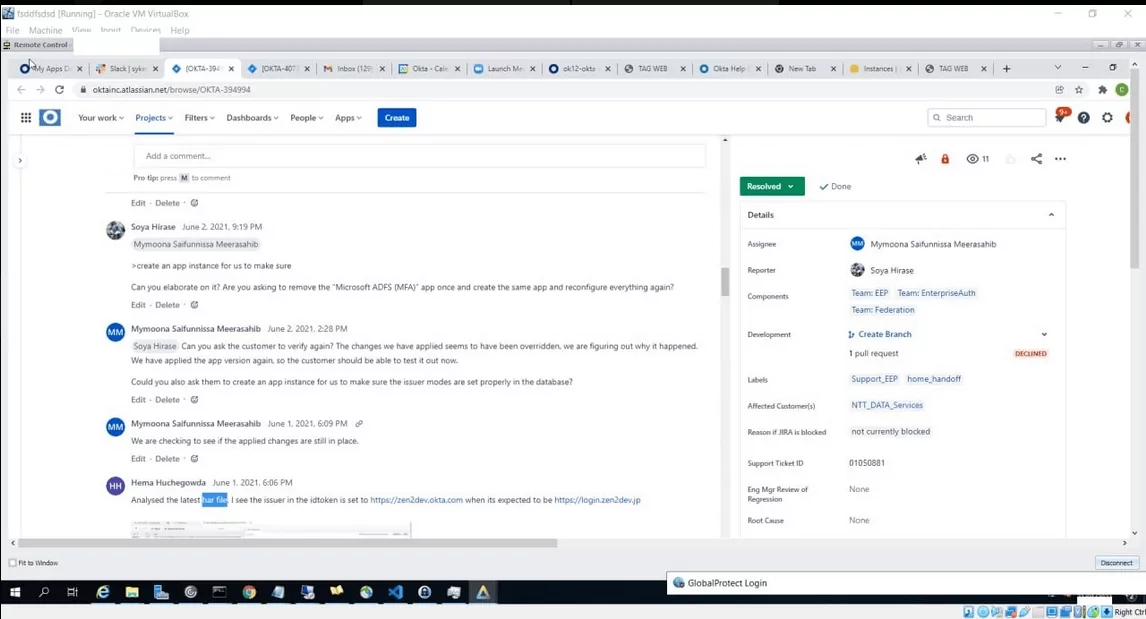This screenshot has height=619, width=1146.
Task: Click the Done checkmark on the issue
Action: tap(836, 186)
